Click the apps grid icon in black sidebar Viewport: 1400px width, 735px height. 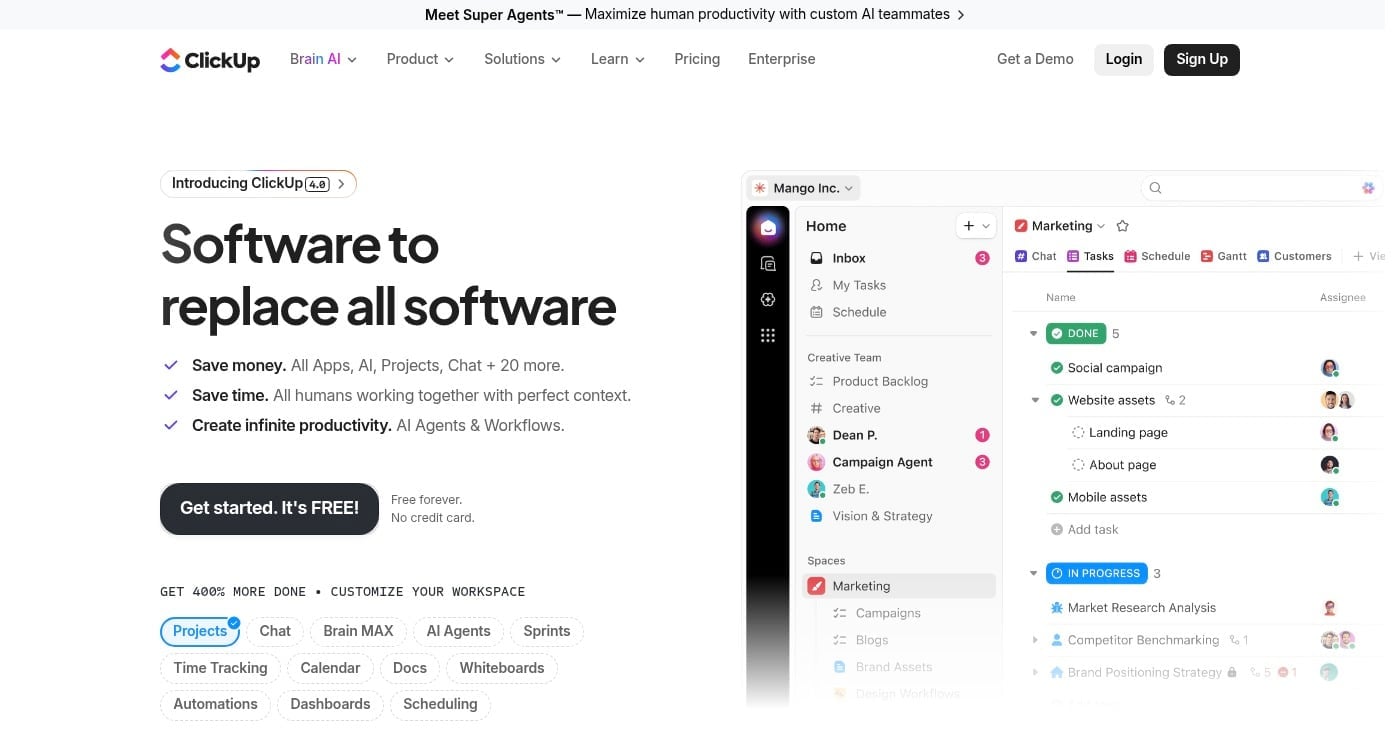[x=768, y=336]
